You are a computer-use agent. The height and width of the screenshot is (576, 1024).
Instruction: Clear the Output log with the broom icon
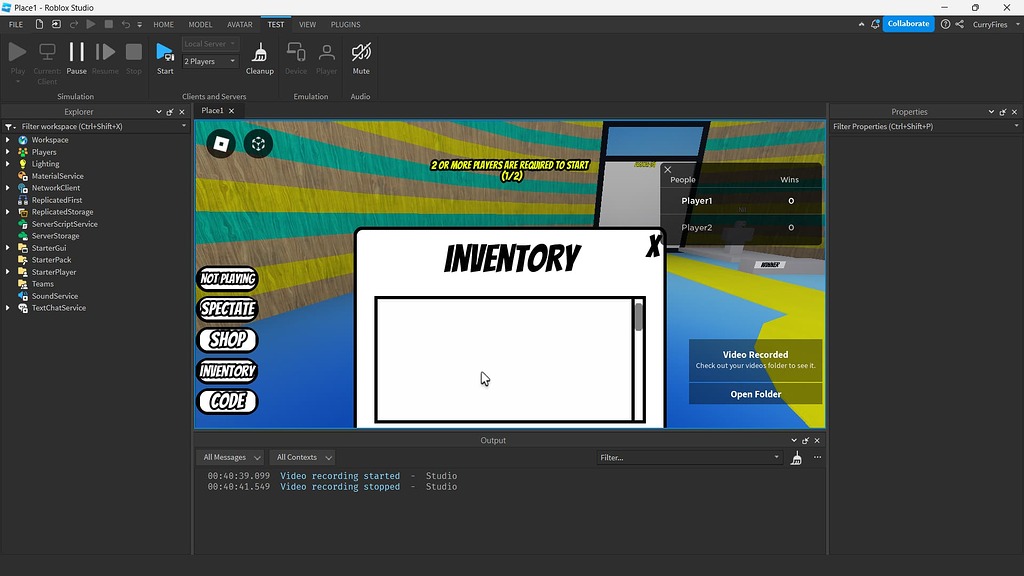(796, 457)
